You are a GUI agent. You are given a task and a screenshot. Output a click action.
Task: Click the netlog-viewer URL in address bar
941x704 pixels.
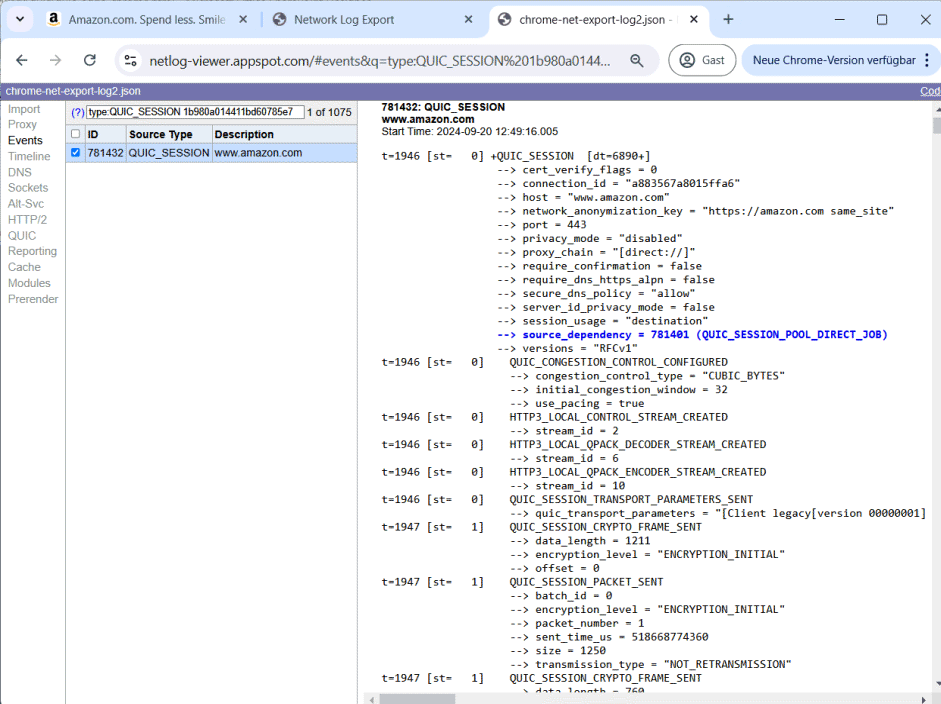click(x=379, y=61)
